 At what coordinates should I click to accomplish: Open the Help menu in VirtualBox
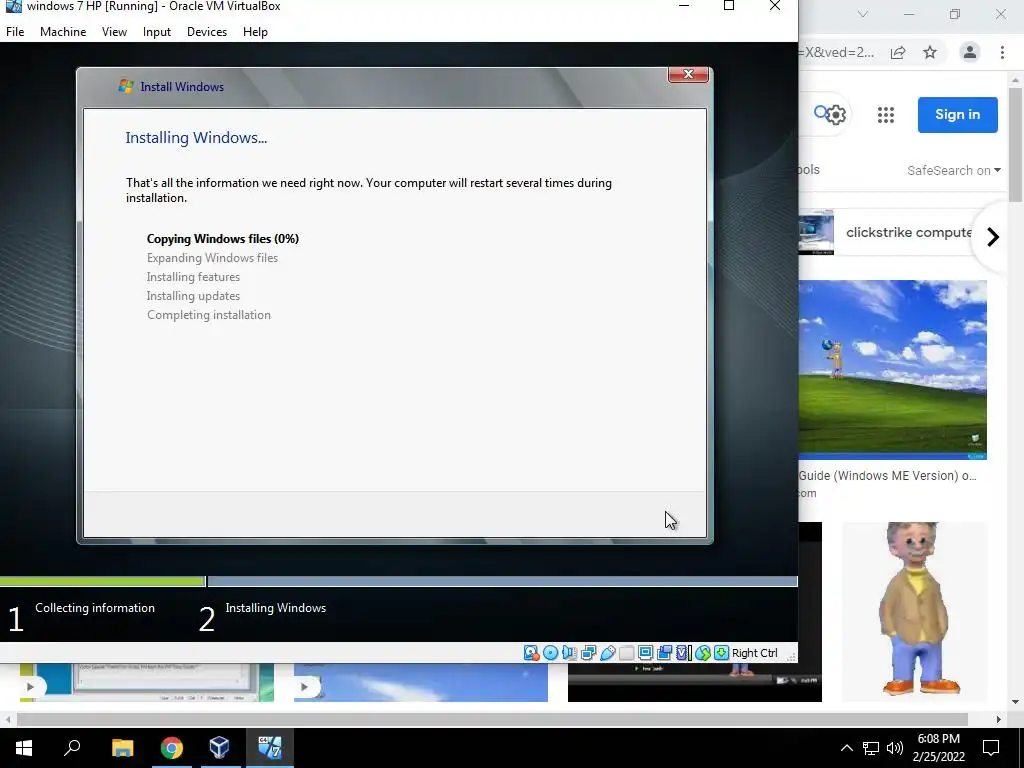[x=255, y=31]
